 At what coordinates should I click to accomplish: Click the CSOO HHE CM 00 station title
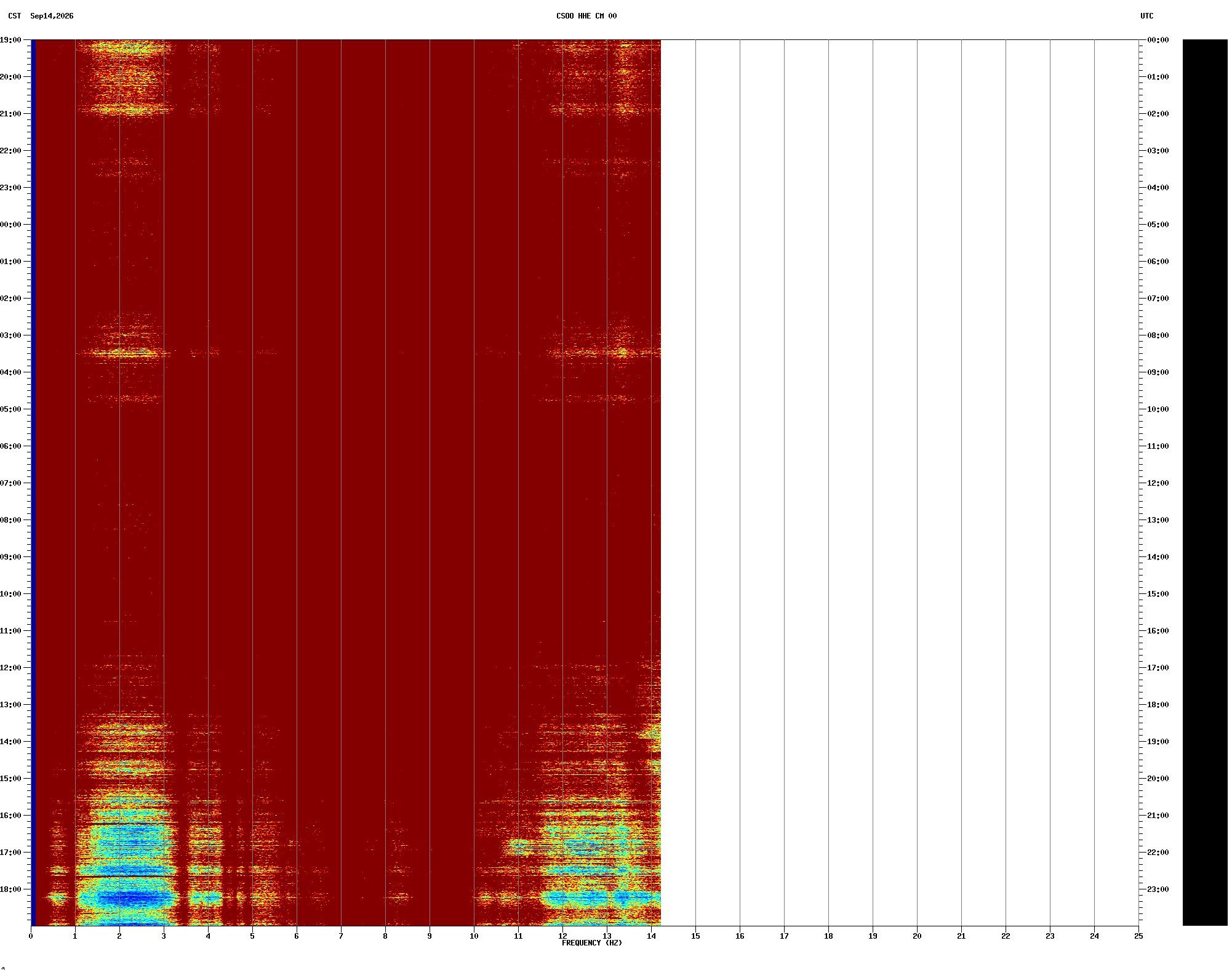click(586, 16)
